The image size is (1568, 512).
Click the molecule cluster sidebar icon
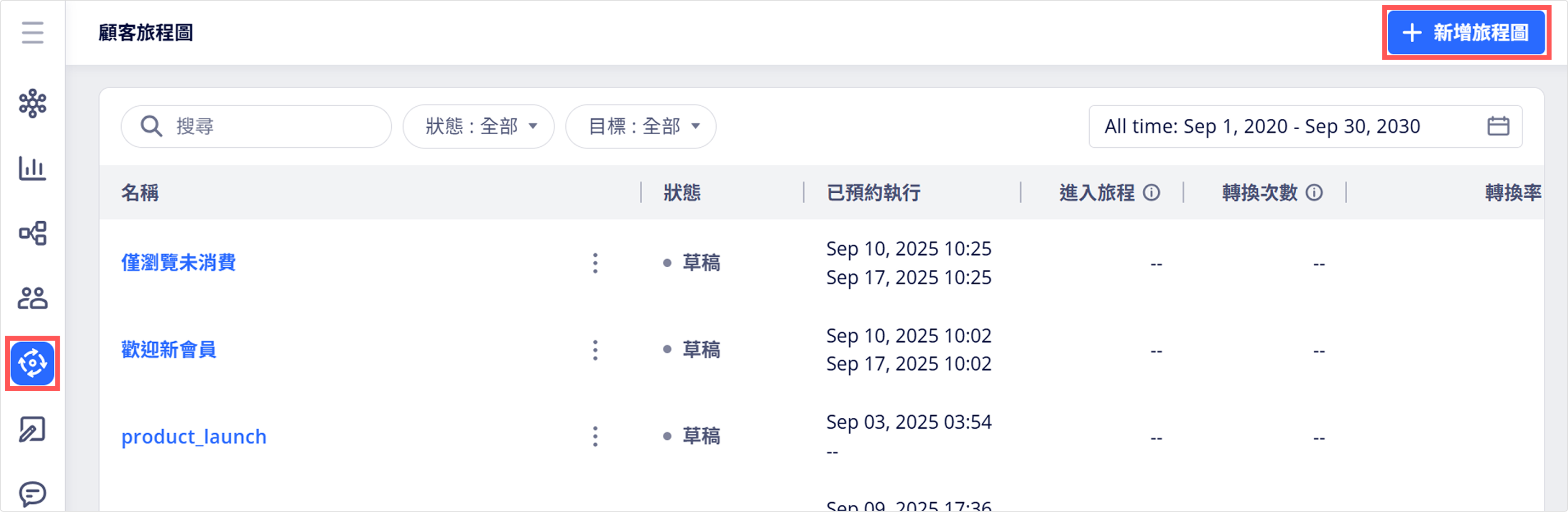(x=32, y=103)
